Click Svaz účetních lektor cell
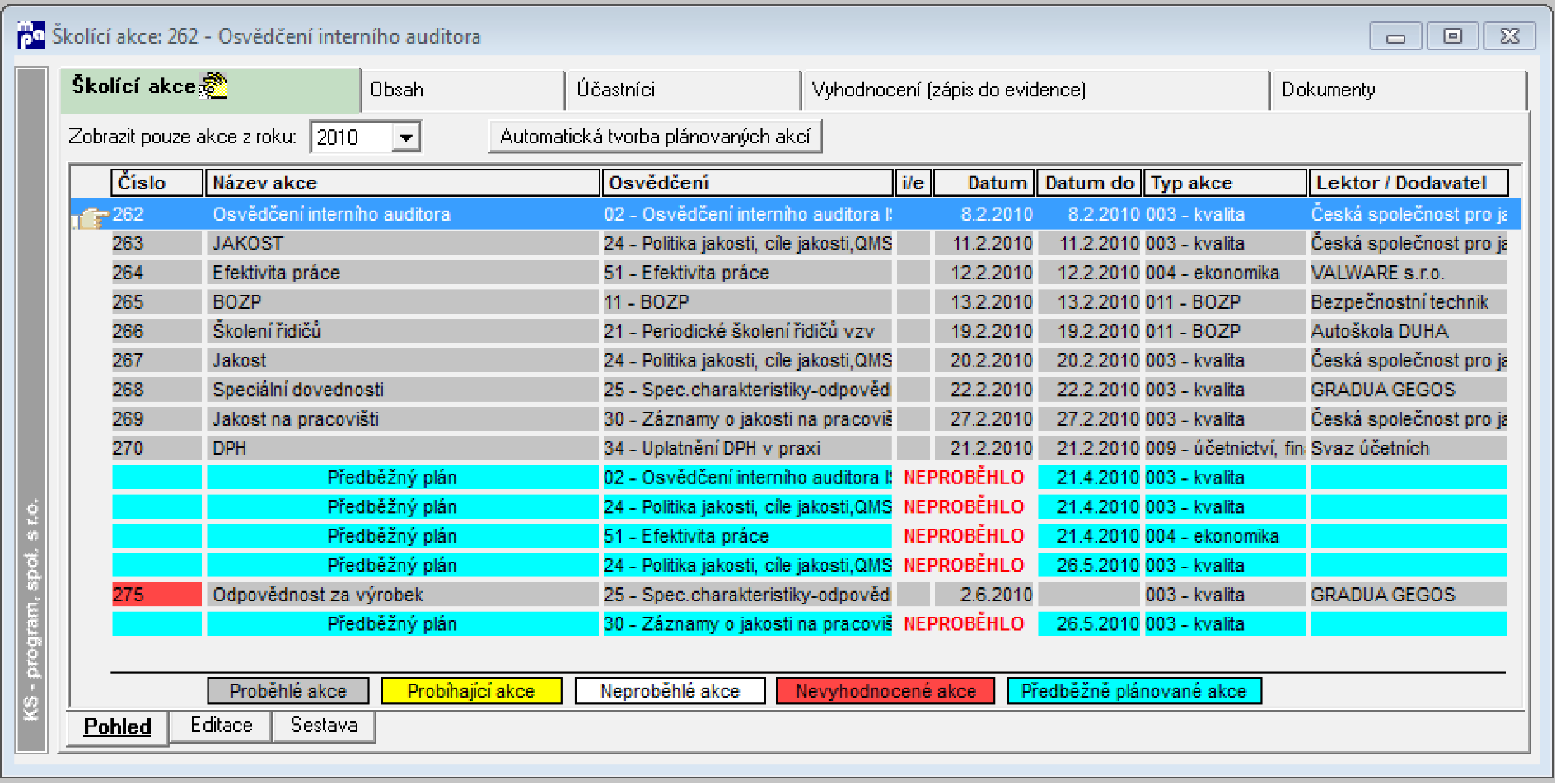The width and height of the screenshot is (1556, 784). 1409,448
